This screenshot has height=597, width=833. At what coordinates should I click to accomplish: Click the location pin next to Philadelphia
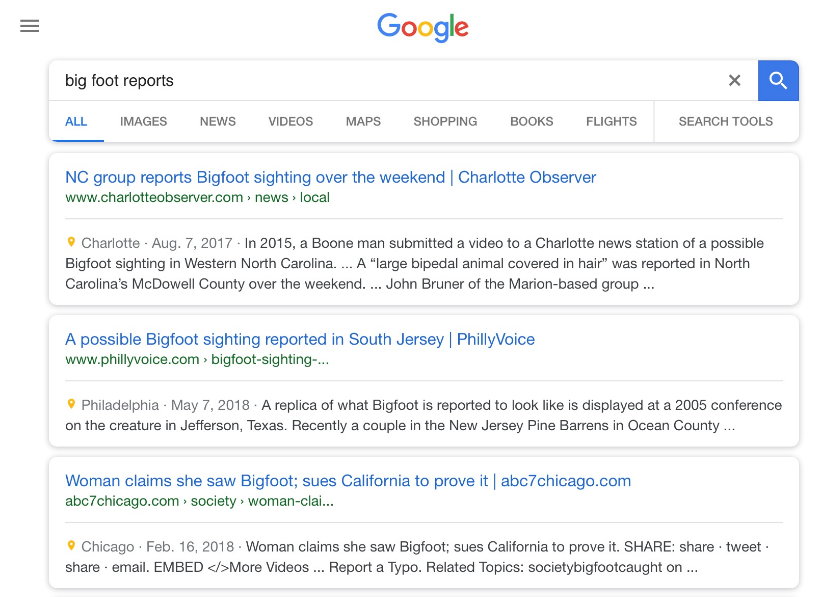(x=70, y=404)
